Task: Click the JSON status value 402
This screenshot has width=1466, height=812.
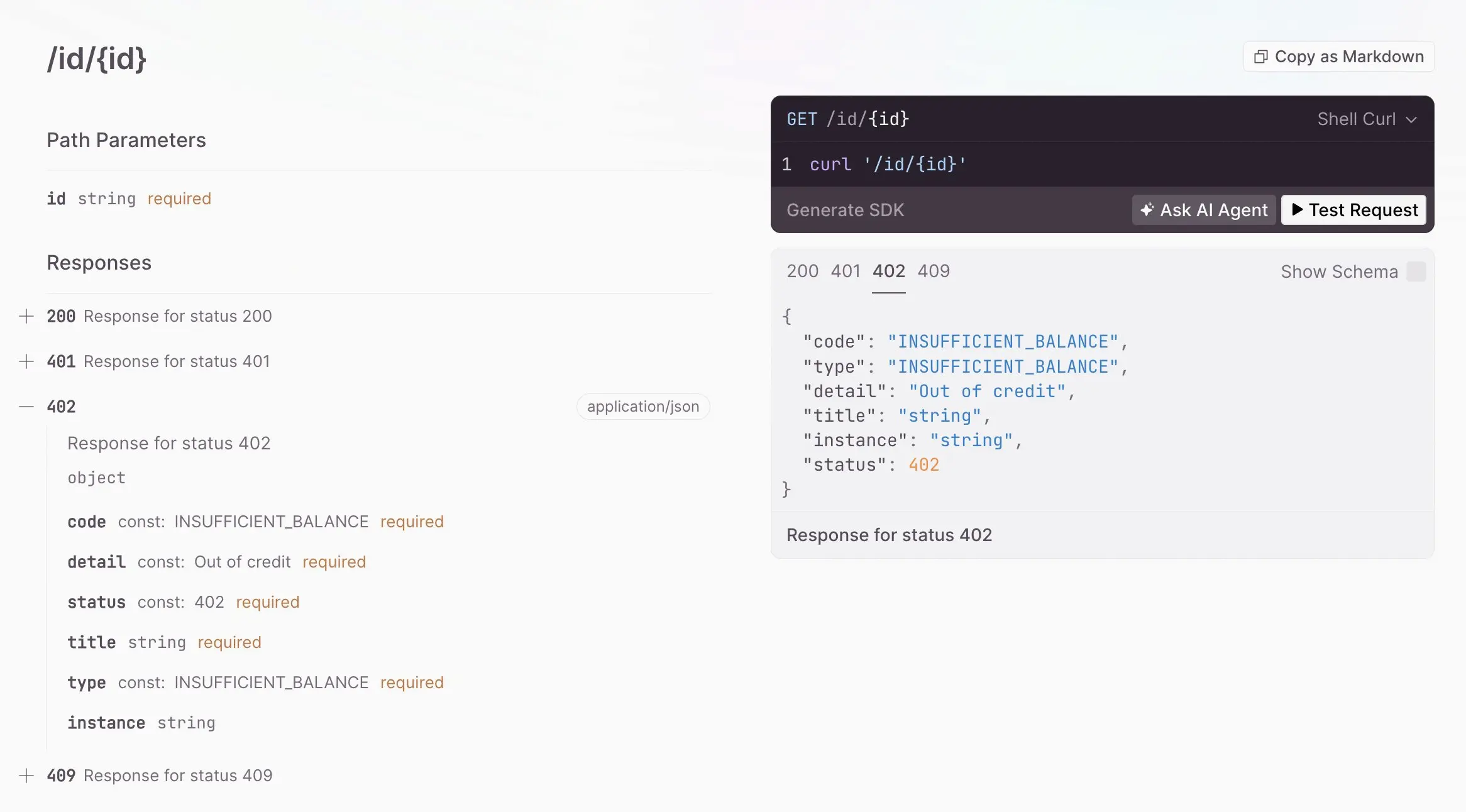Action: [923, 465]
